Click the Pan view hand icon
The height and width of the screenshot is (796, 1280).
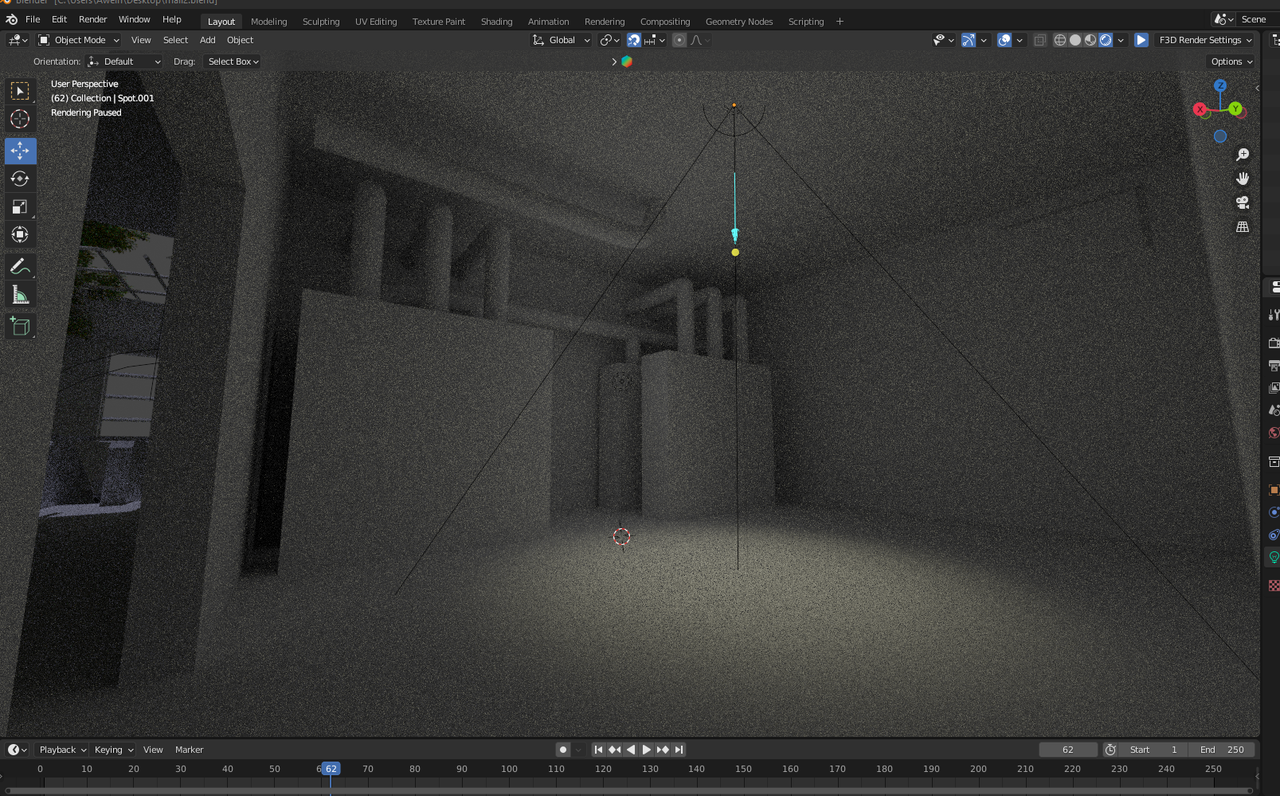[1242, 179]
